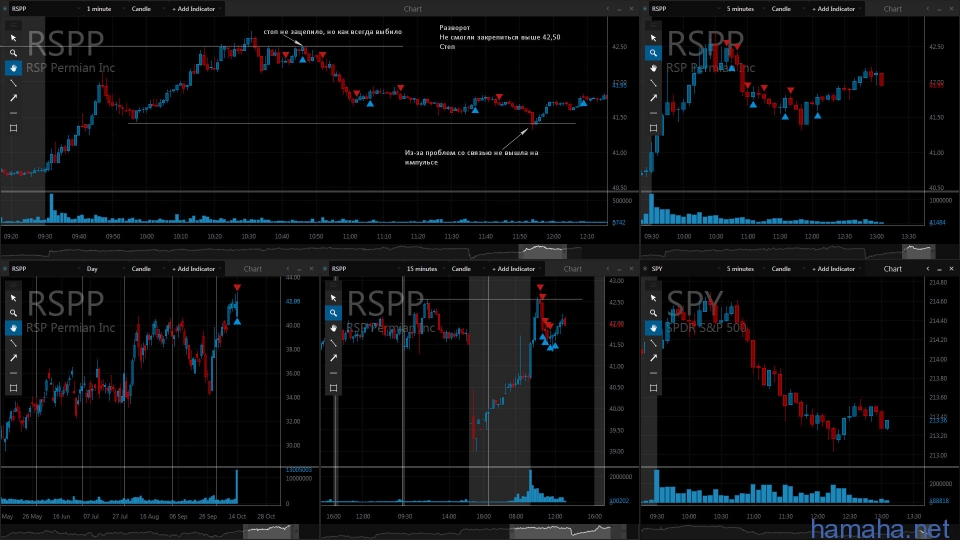Activate the hand tool in RSPP Day chart

pyautogui.click(x=13, y=328)
